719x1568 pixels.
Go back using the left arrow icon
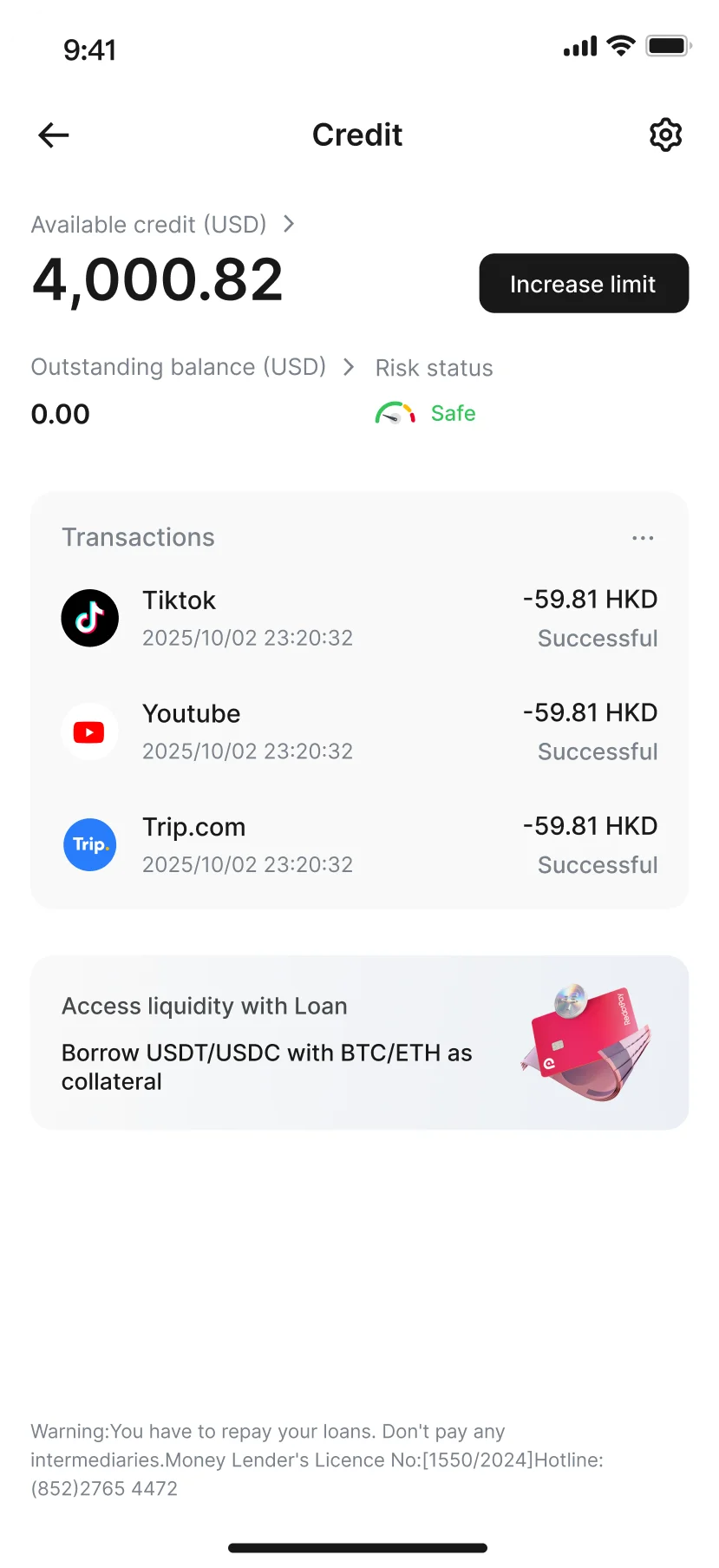pos(54,135)
